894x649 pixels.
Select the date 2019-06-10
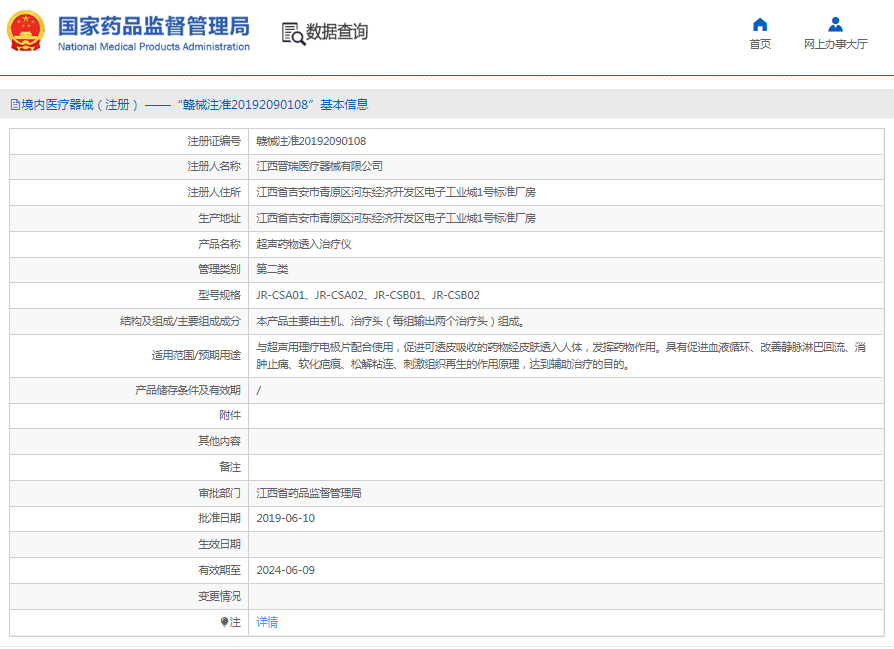[285, 518]
